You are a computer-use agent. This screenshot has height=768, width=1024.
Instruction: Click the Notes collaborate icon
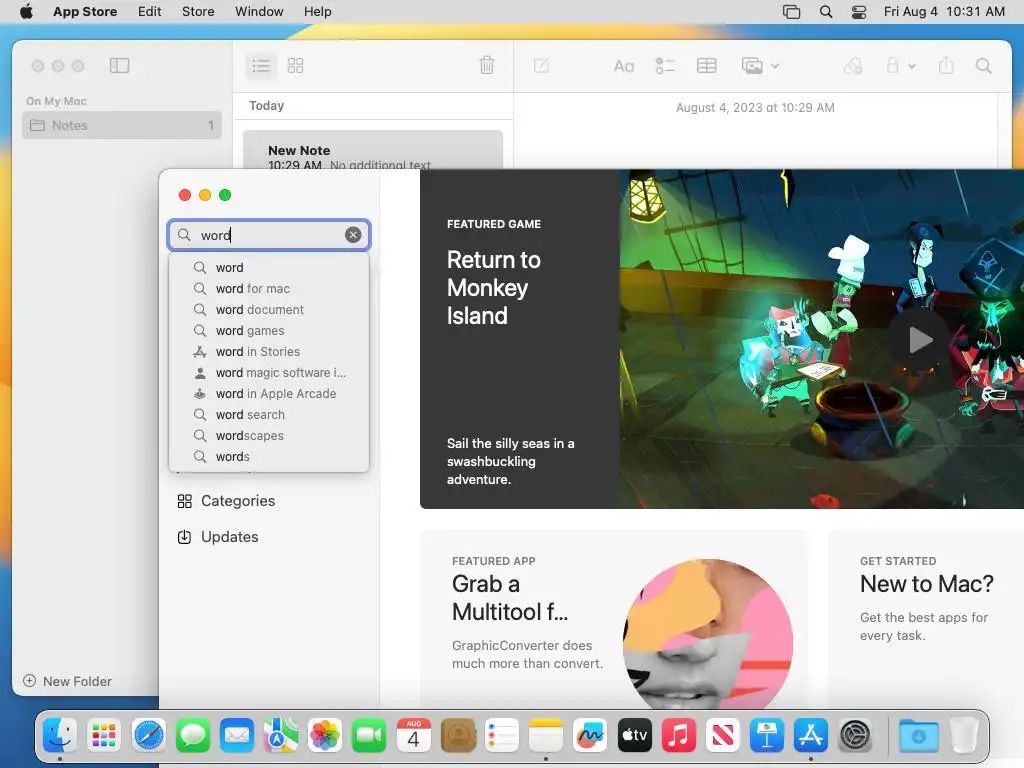click(x=853, y=65)
